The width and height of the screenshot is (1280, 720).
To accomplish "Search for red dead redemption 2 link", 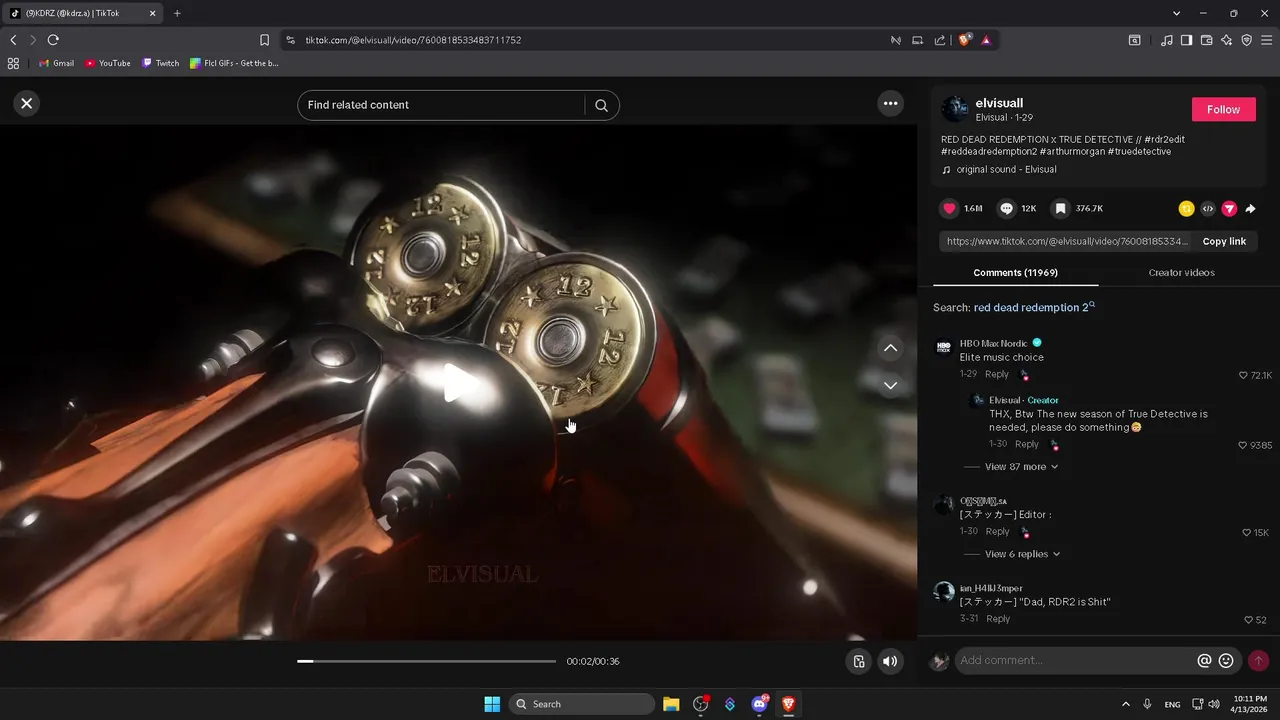I will point(1034,308).
